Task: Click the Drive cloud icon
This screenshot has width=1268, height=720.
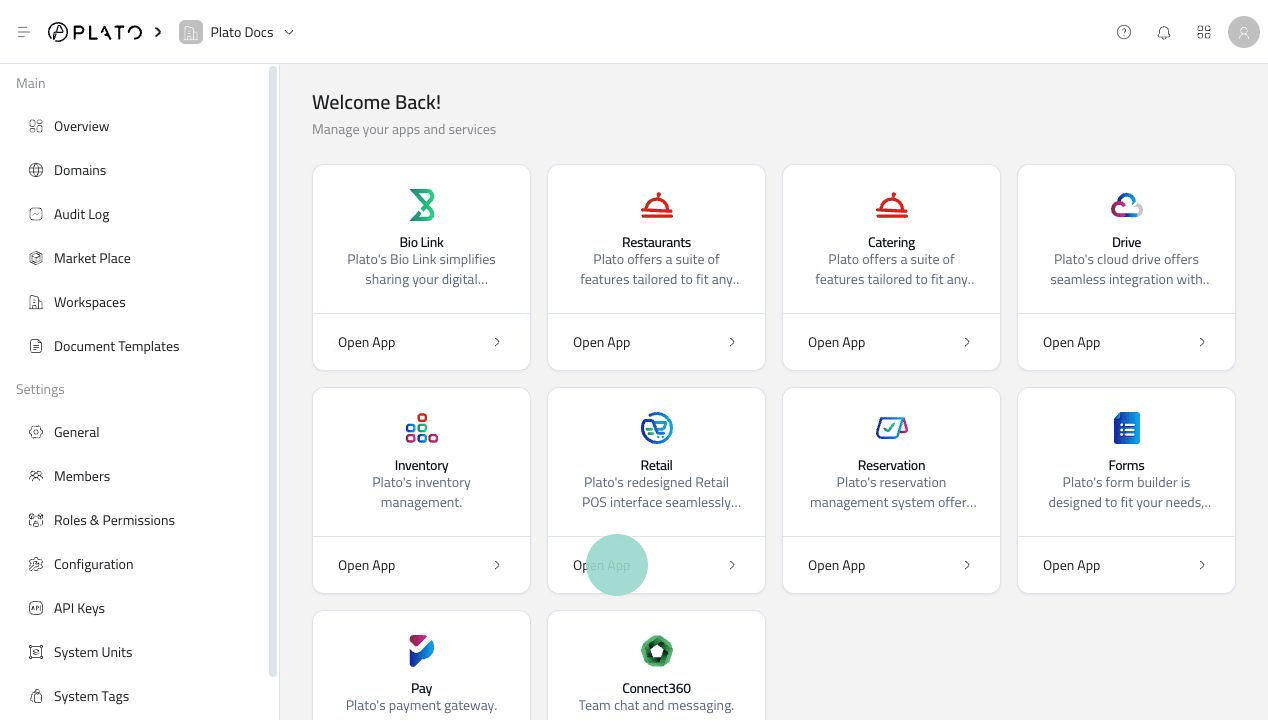Action: pyautogui.click(x=1127, y=205)
